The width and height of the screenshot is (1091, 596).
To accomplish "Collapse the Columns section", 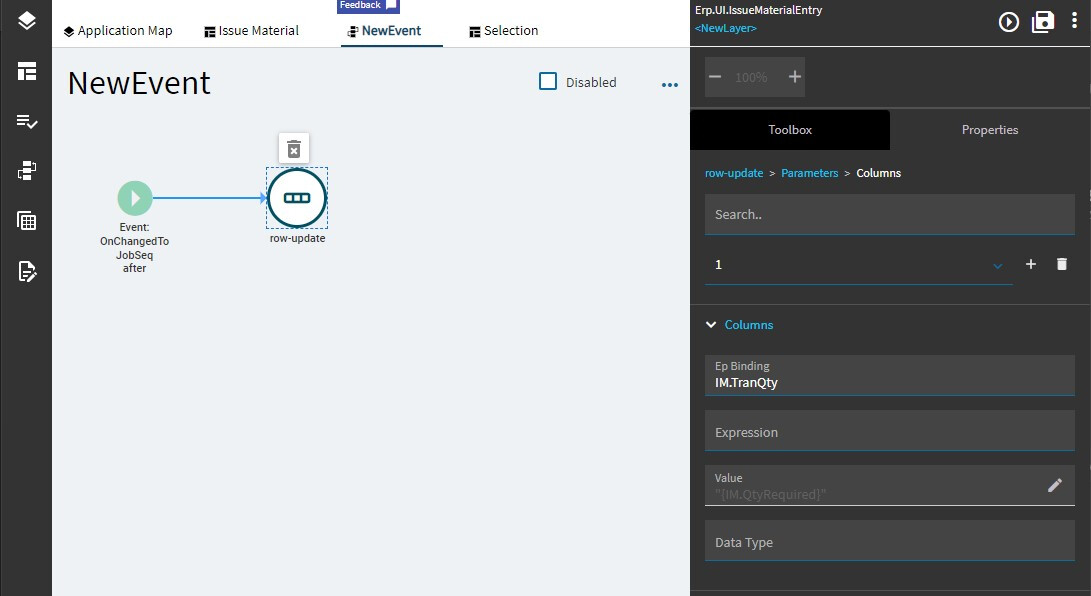I will (711, 325).
